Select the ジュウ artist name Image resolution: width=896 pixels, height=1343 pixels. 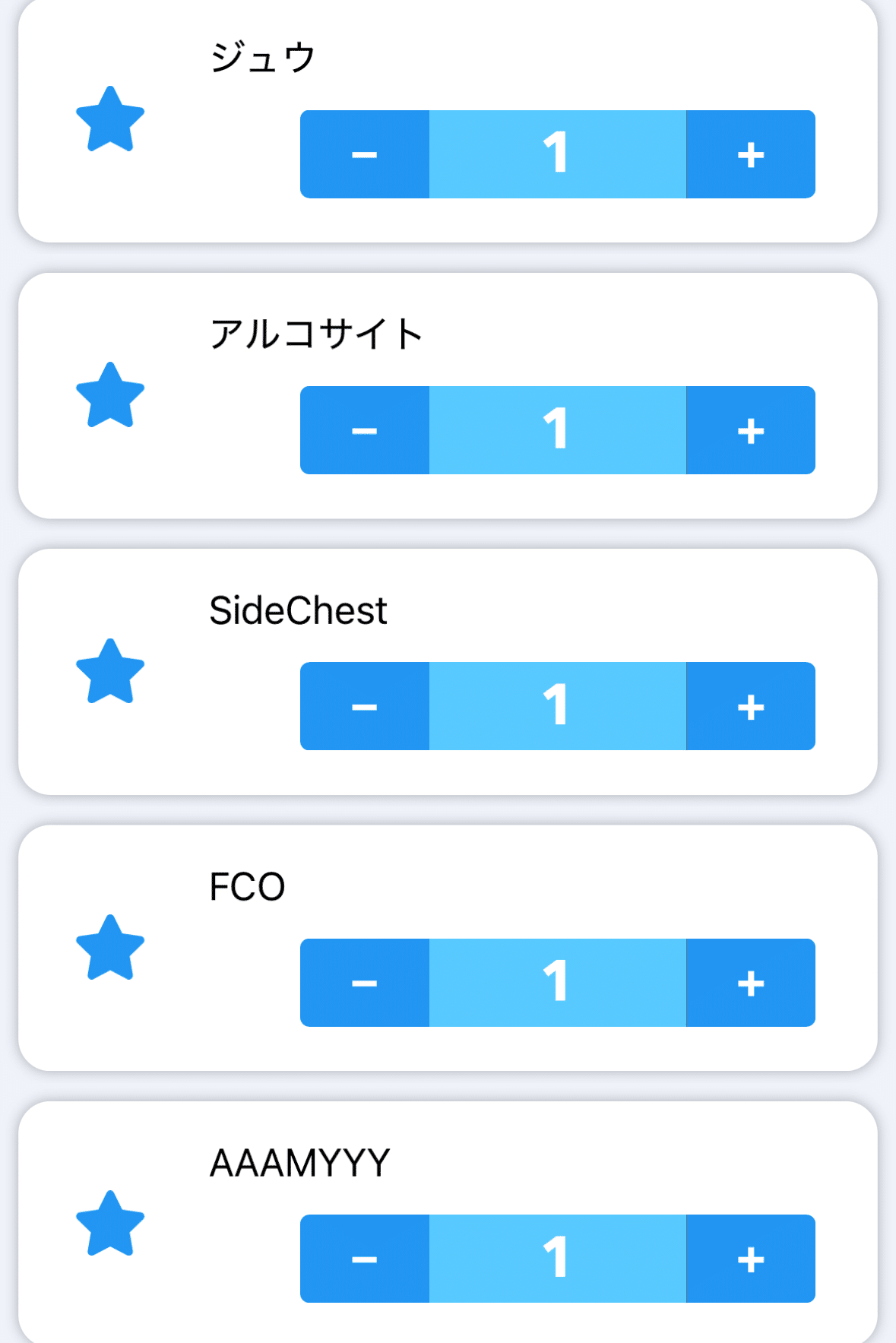pos(262,58)
